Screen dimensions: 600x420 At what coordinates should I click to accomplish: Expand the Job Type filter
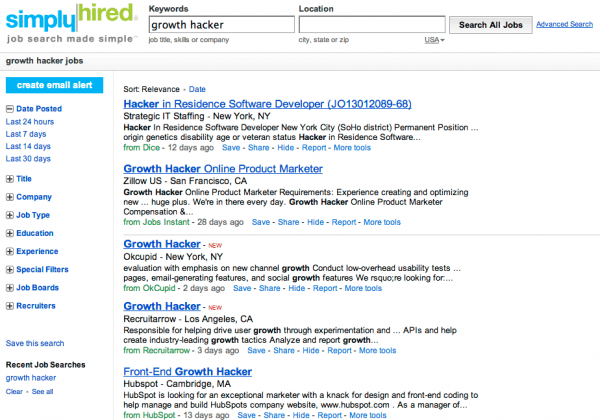point(10,215)
